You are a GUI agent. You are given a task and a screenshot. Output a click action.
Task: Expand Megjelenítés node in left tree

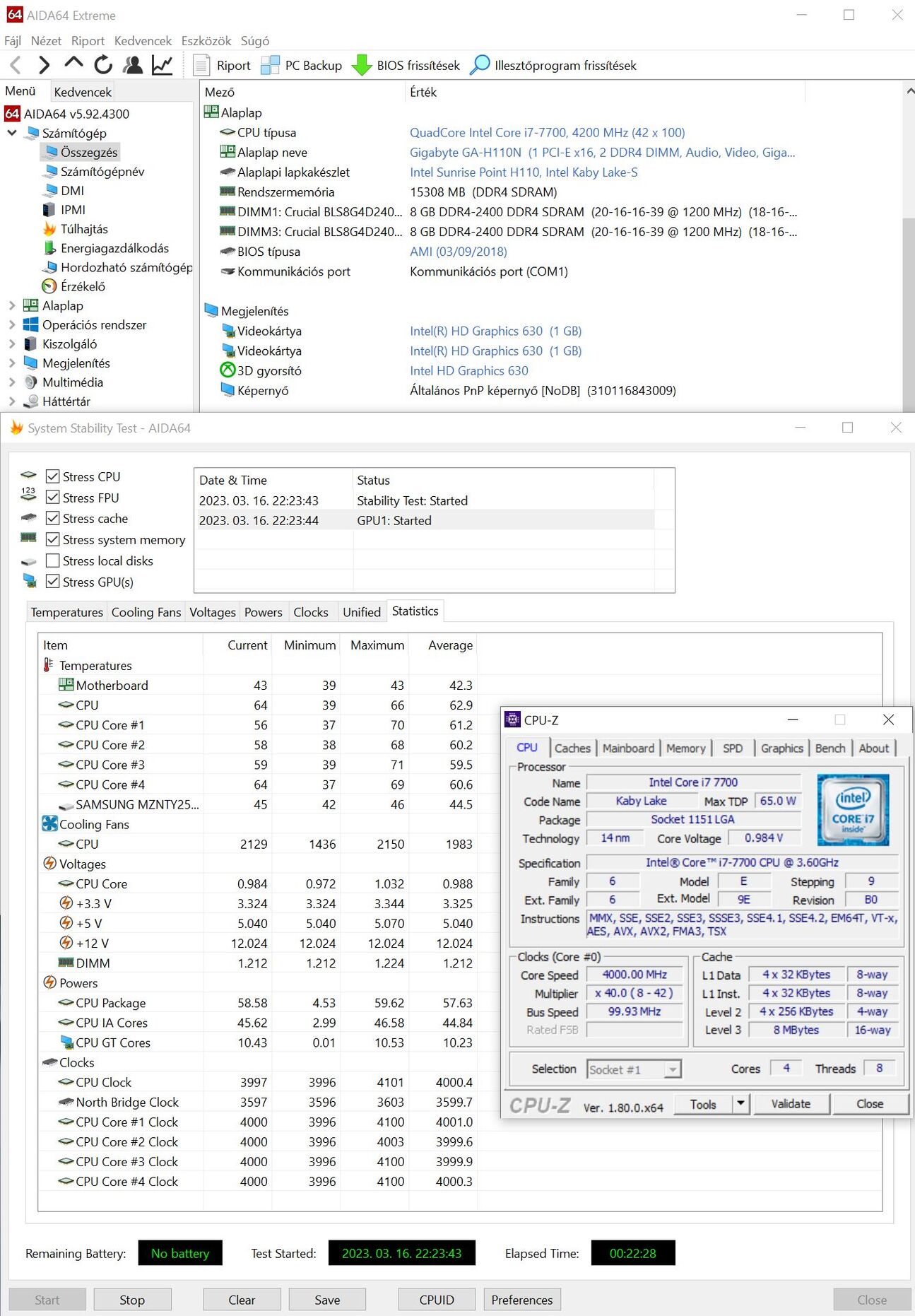12,363
